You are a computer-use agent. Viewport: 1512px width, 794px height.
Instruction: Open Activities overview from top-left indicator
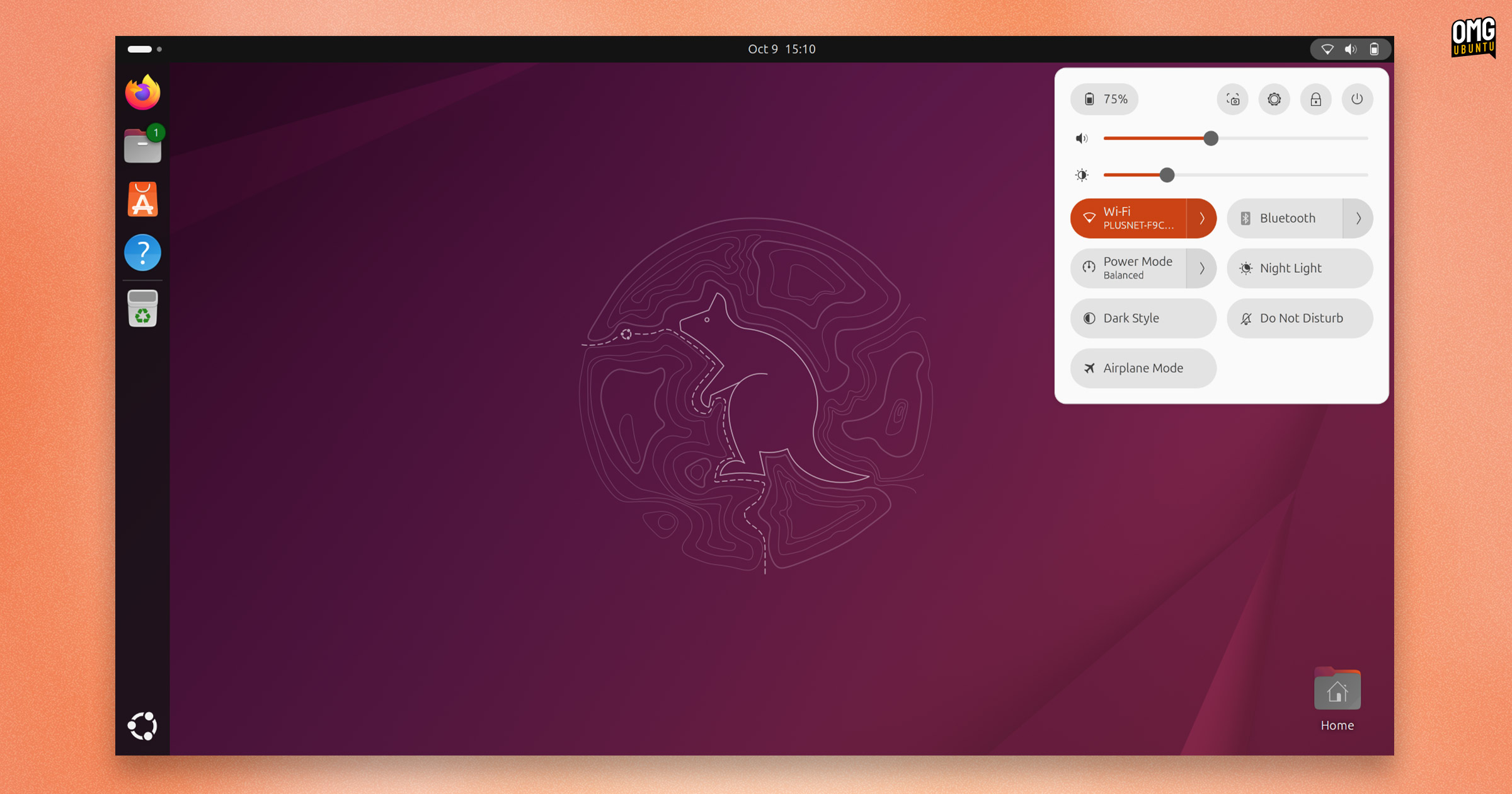click(145, 49)
